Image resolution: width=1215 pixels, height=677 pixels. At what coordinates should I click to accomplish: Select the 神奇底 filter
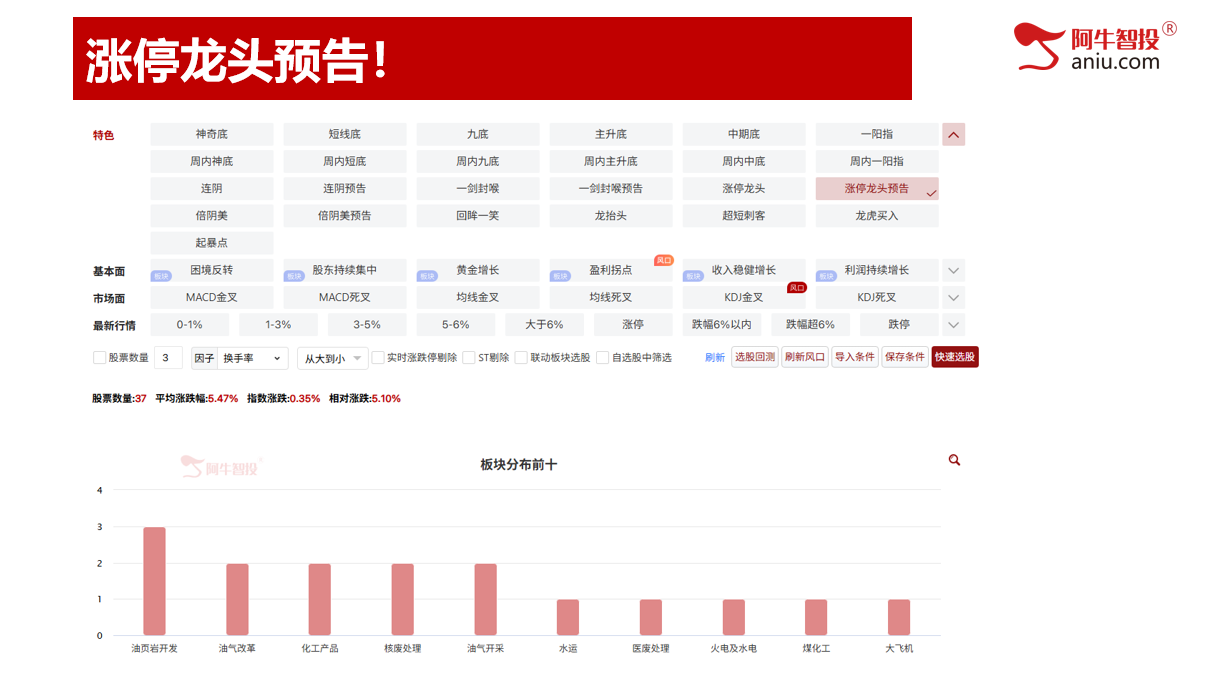(212, 134)
